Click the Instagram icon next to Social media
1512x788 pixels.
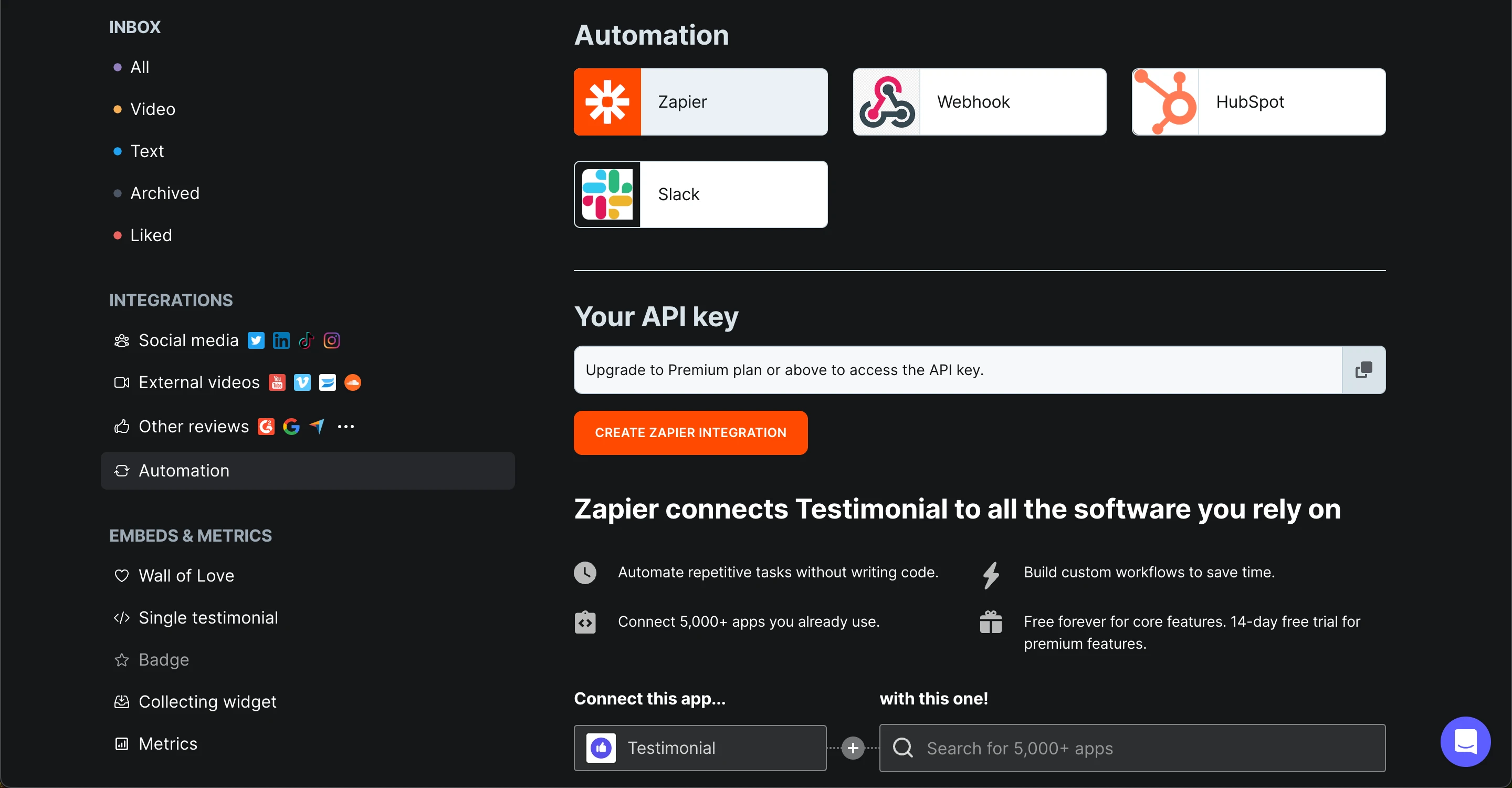coord(332,340)
